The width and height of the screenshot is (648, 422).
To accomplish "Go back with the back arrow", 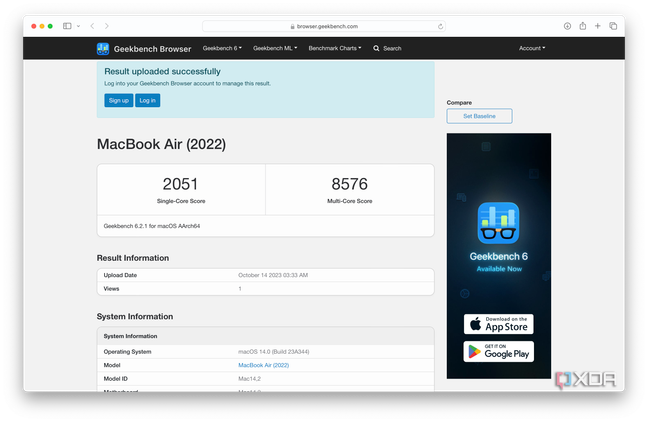I will point(92,26).
